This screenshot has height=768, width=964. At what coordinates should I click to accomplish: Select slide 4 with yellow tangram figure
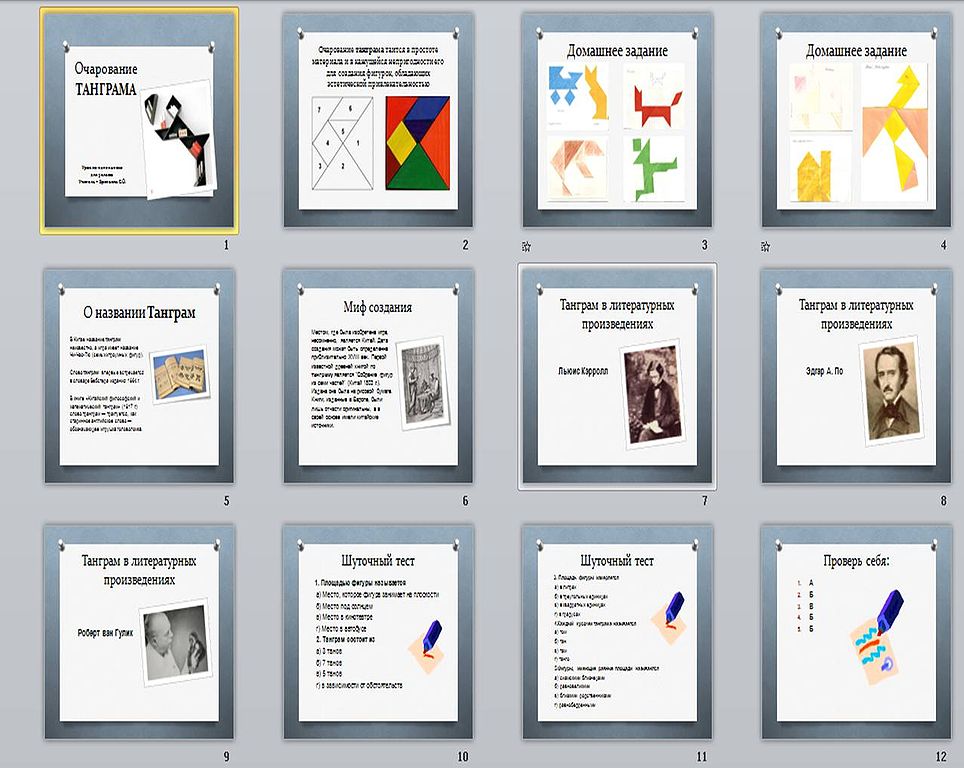click(856, 120)
